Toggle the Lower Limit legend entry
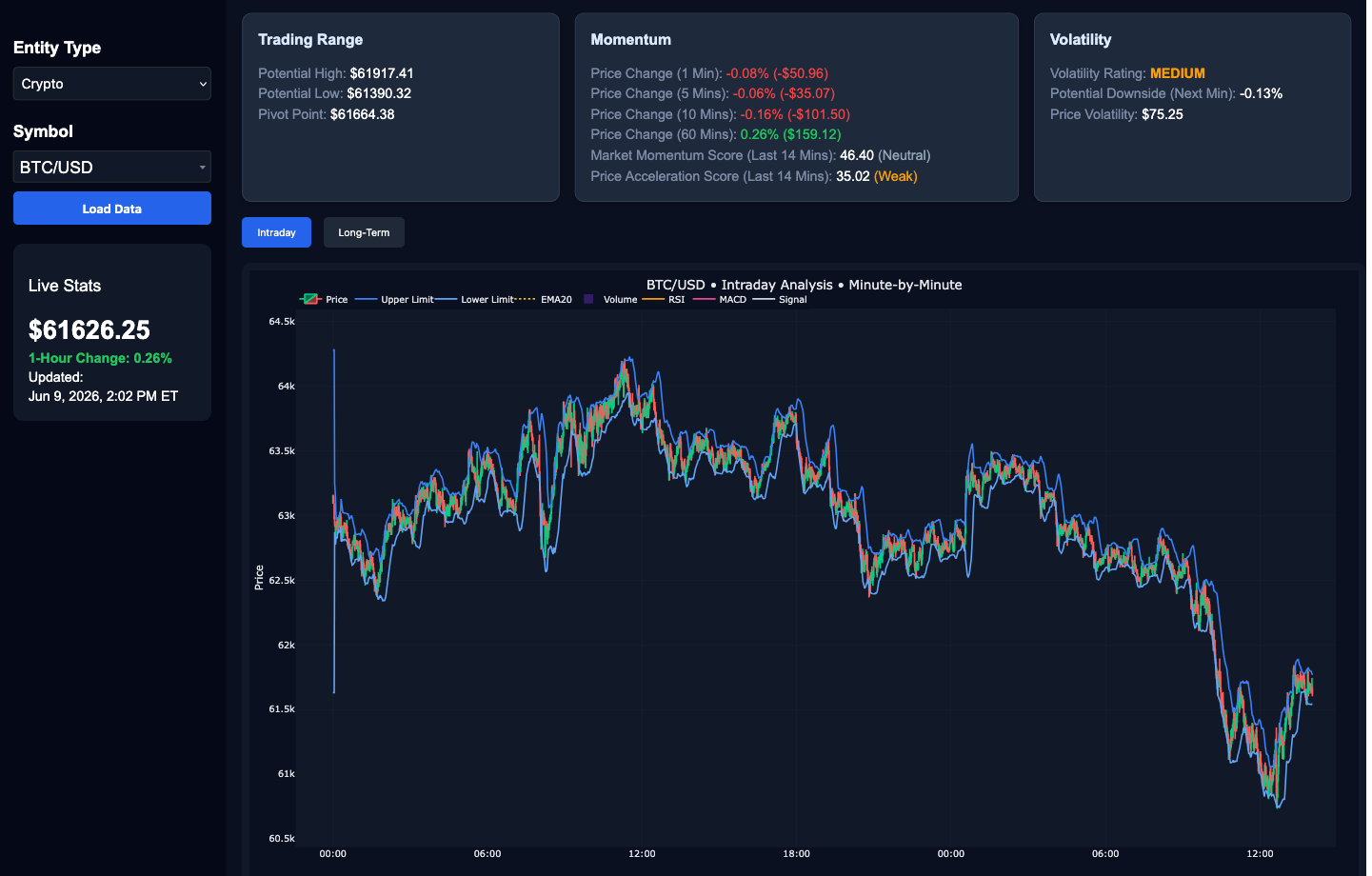This screenshot has height=876, width=1372. click(x=474, y=299)
